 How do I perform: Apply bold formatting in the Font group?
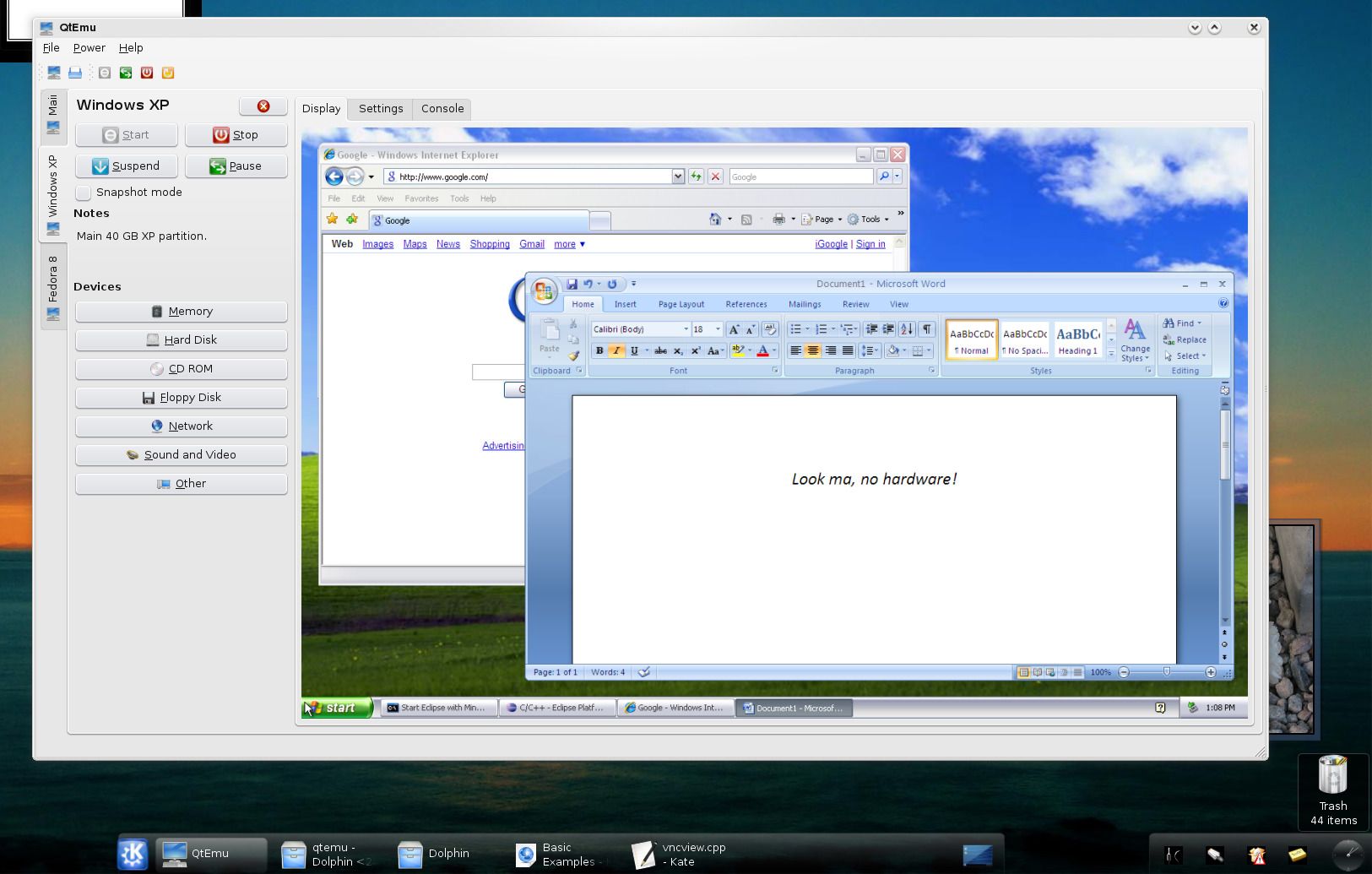click(x=598, y=350)
